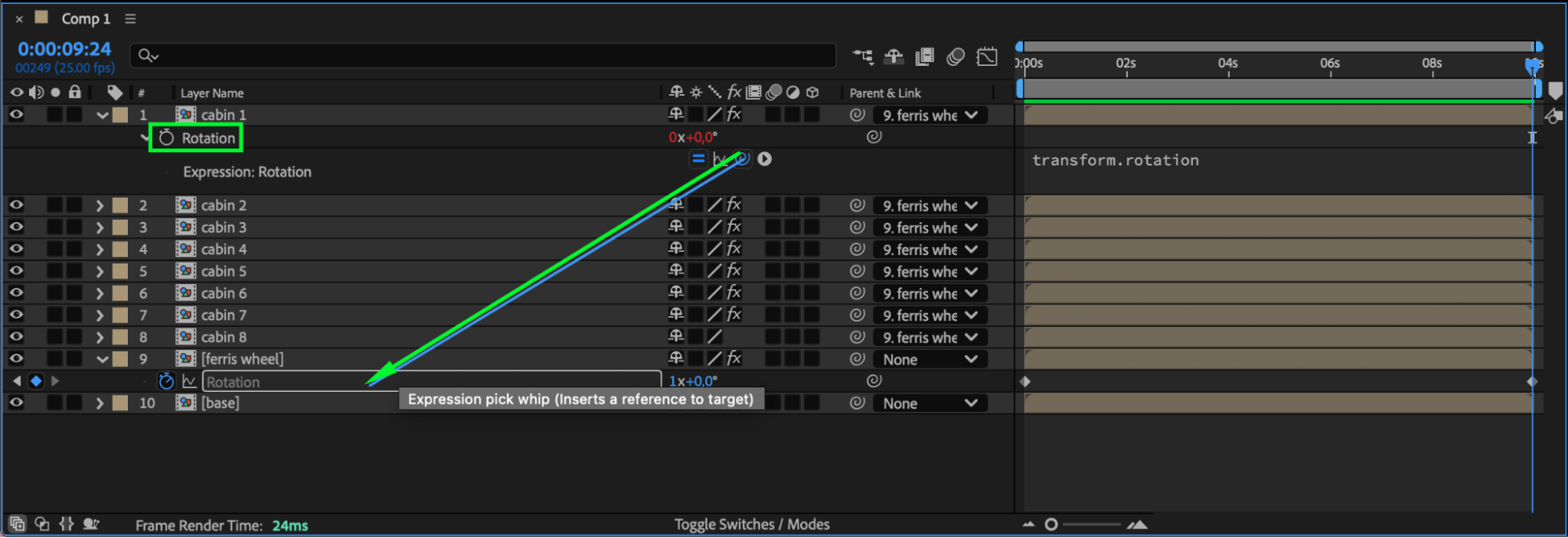Click the parent pick whip for cabin 2

pyautogui.click(x=857, y=205)
